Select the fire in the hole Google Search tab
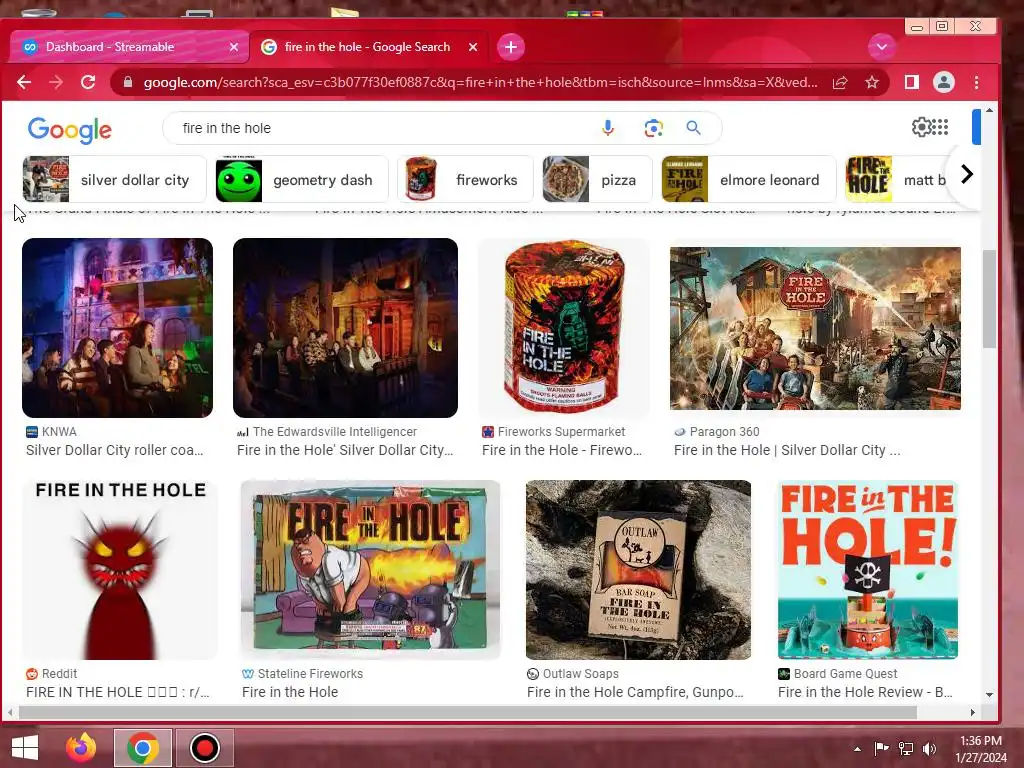 point(367,47)
